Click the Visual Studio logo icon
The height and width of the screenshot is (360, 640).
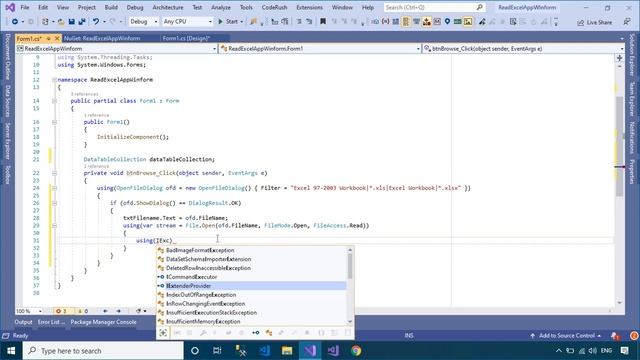pyautogui.click(x=10, y=7)
